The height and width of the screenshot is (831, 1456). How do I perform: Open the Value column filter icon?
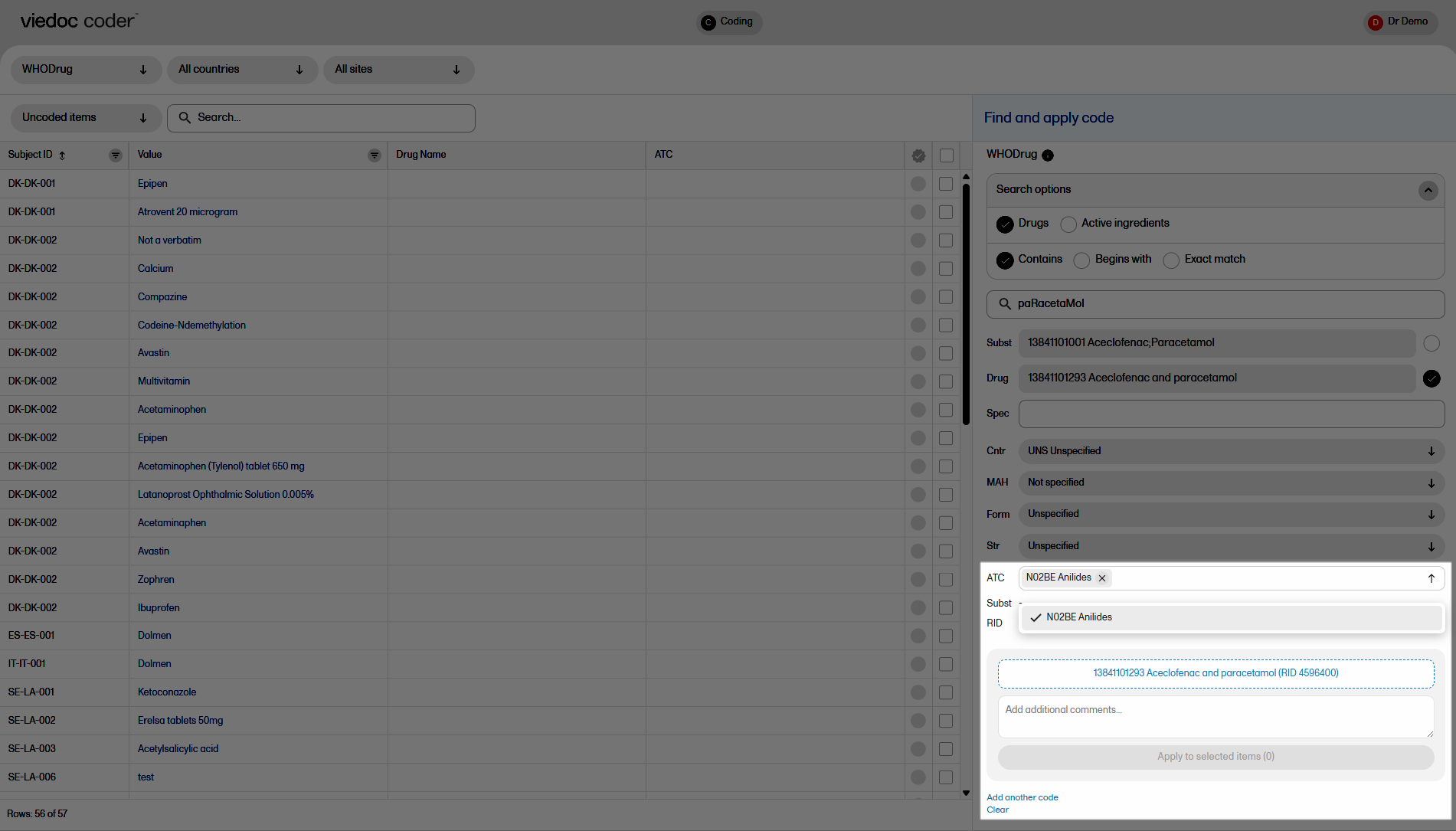tap(374, 155)
